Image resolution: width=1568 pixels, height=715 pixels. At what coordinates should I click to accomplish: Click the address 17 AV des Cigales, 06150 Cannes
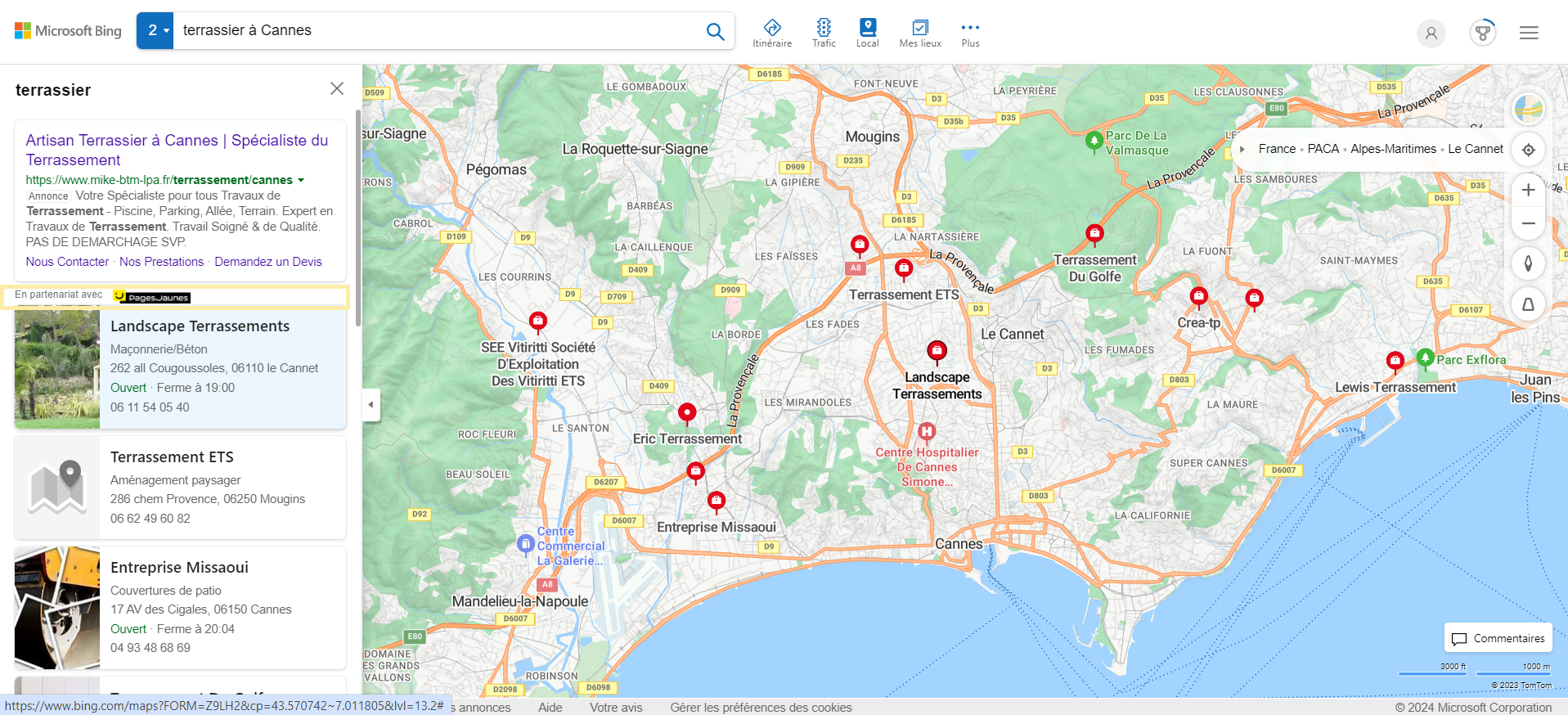[x=201, y=609]
